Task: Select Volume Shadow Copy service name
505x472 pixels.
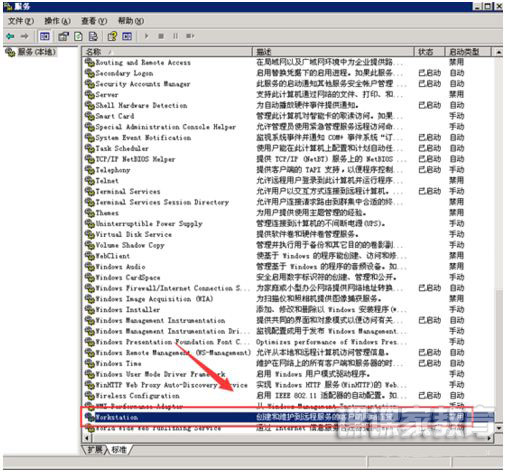Action: pyautogui.click(x=130, y=245)
